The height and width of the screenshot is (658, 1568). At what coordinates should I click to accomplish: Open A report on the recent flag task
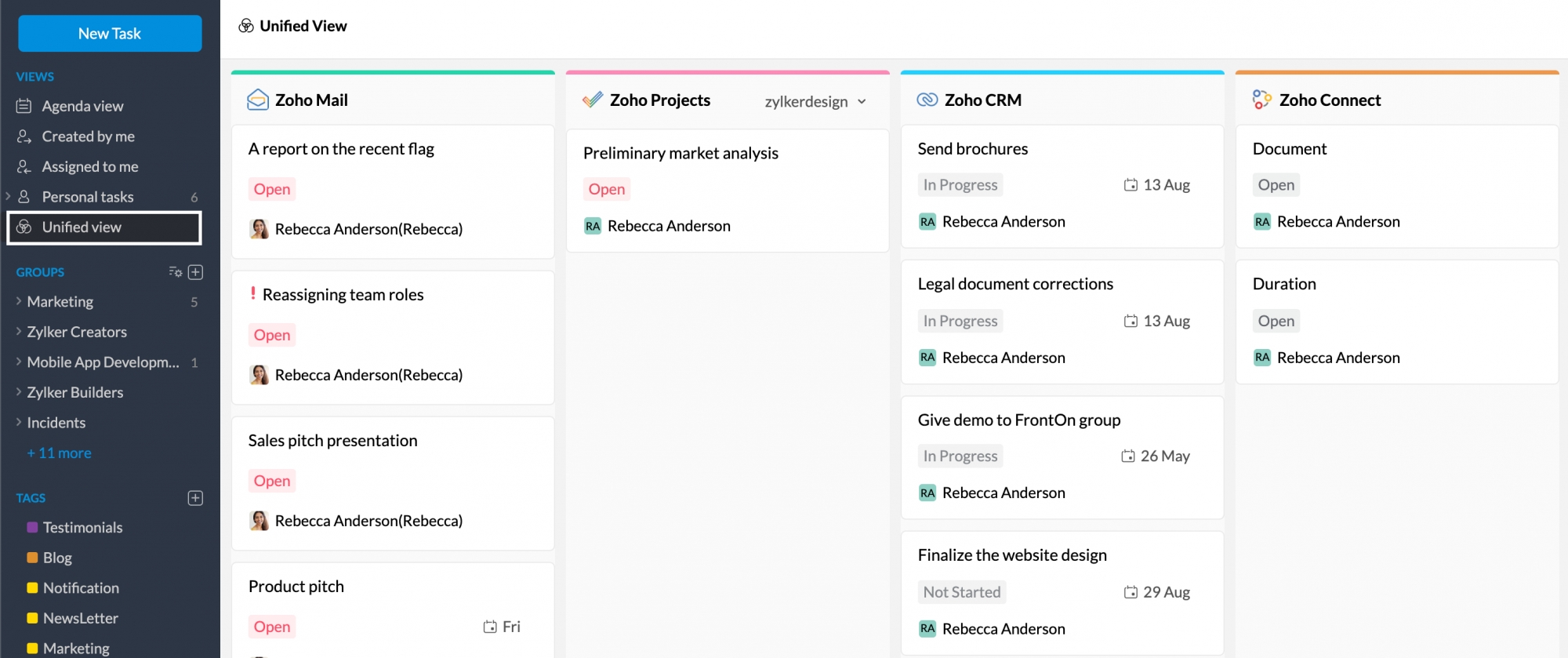[x=393, y=191]
